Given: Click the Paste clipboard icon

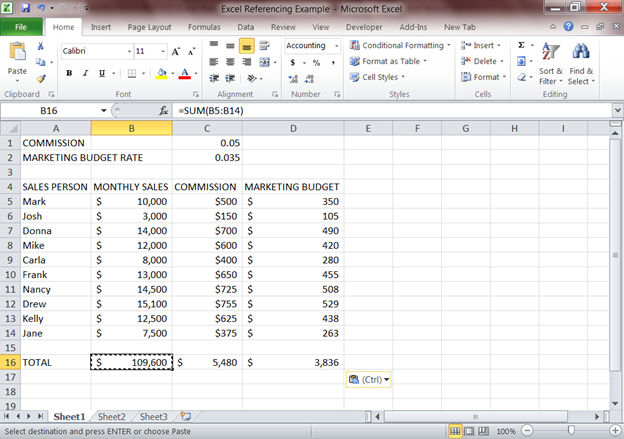Looking at the screenshot, I should (x=18, y=52).
